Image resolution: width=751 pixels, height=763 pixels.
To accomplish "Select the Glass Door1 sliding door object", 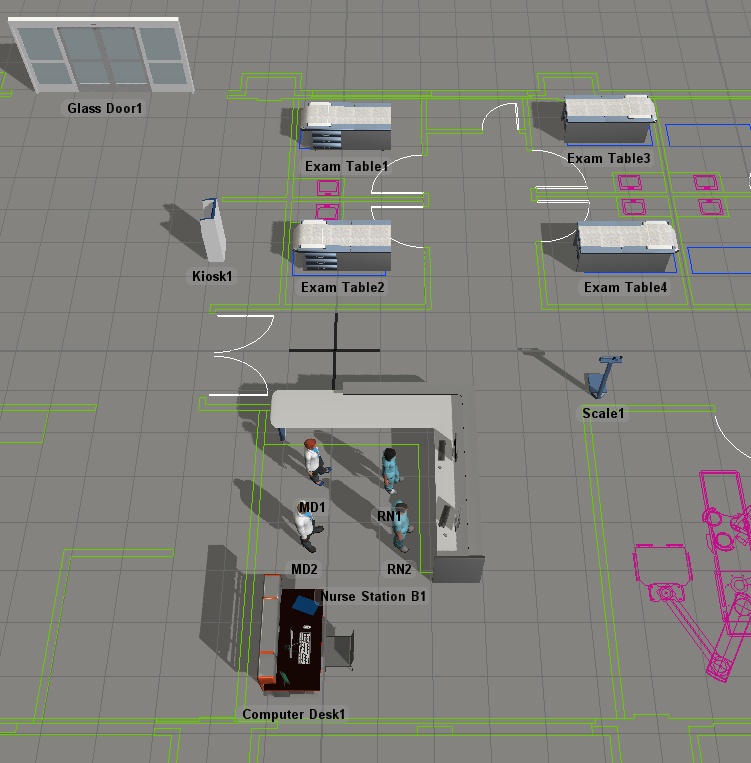I will point(101,55).
